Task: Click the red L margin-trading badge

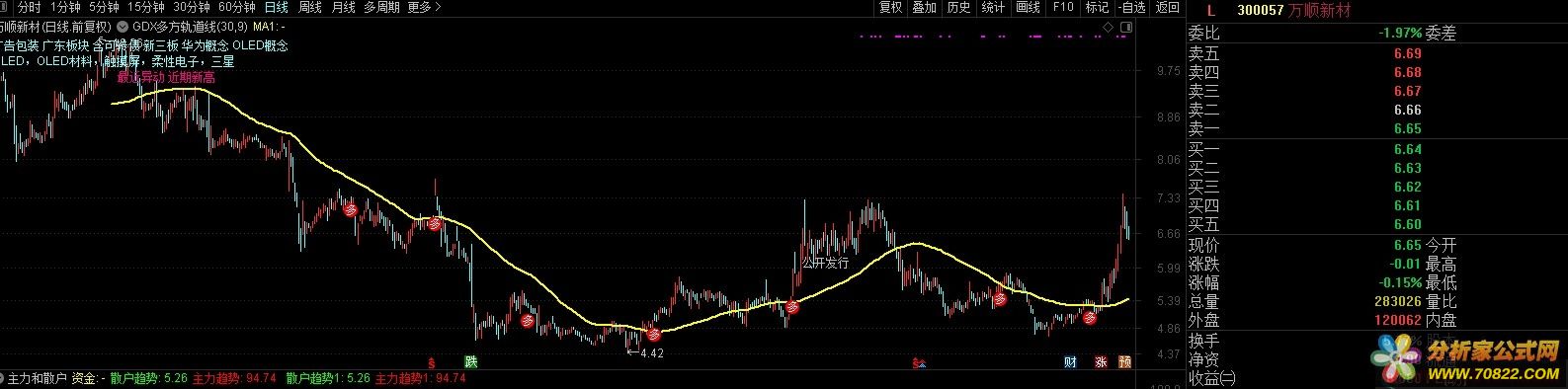Action: [1212, 10]
